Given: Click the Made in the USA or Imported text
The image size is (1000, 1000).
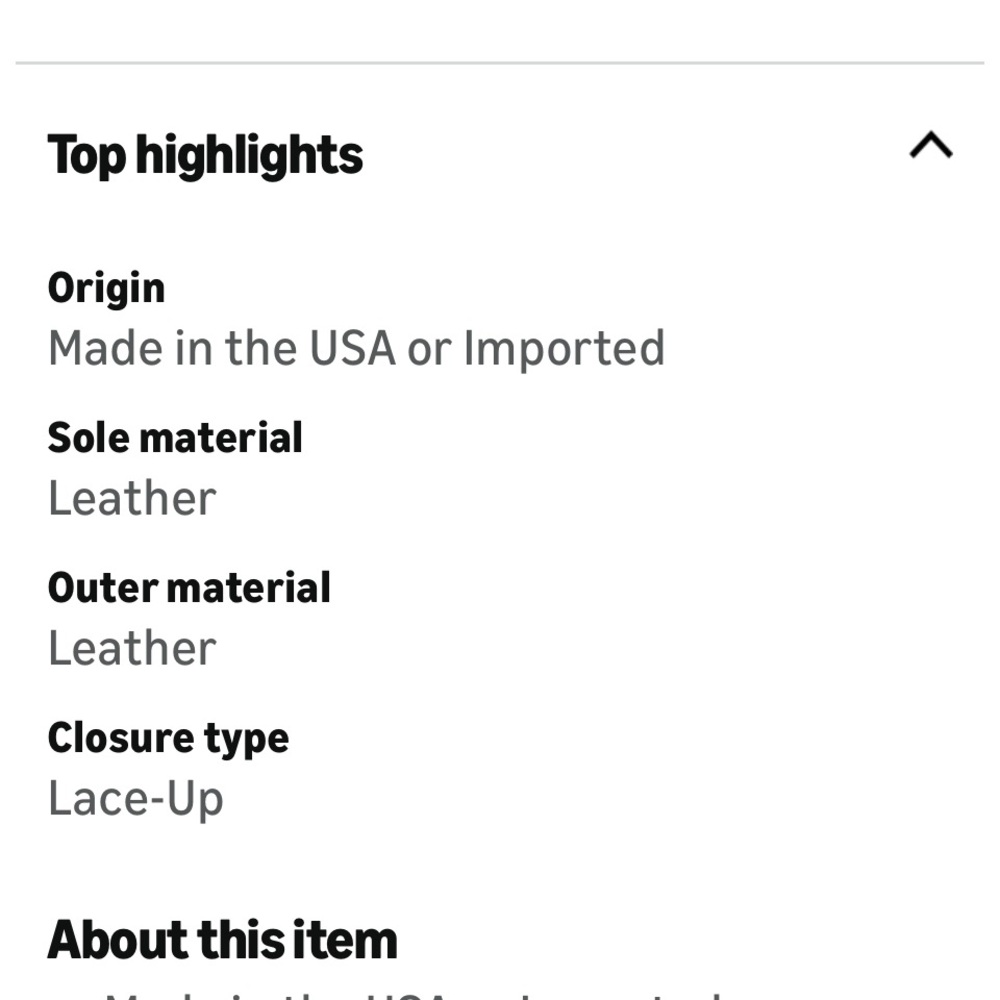Looking at the screenshot, I should (357, 348).
